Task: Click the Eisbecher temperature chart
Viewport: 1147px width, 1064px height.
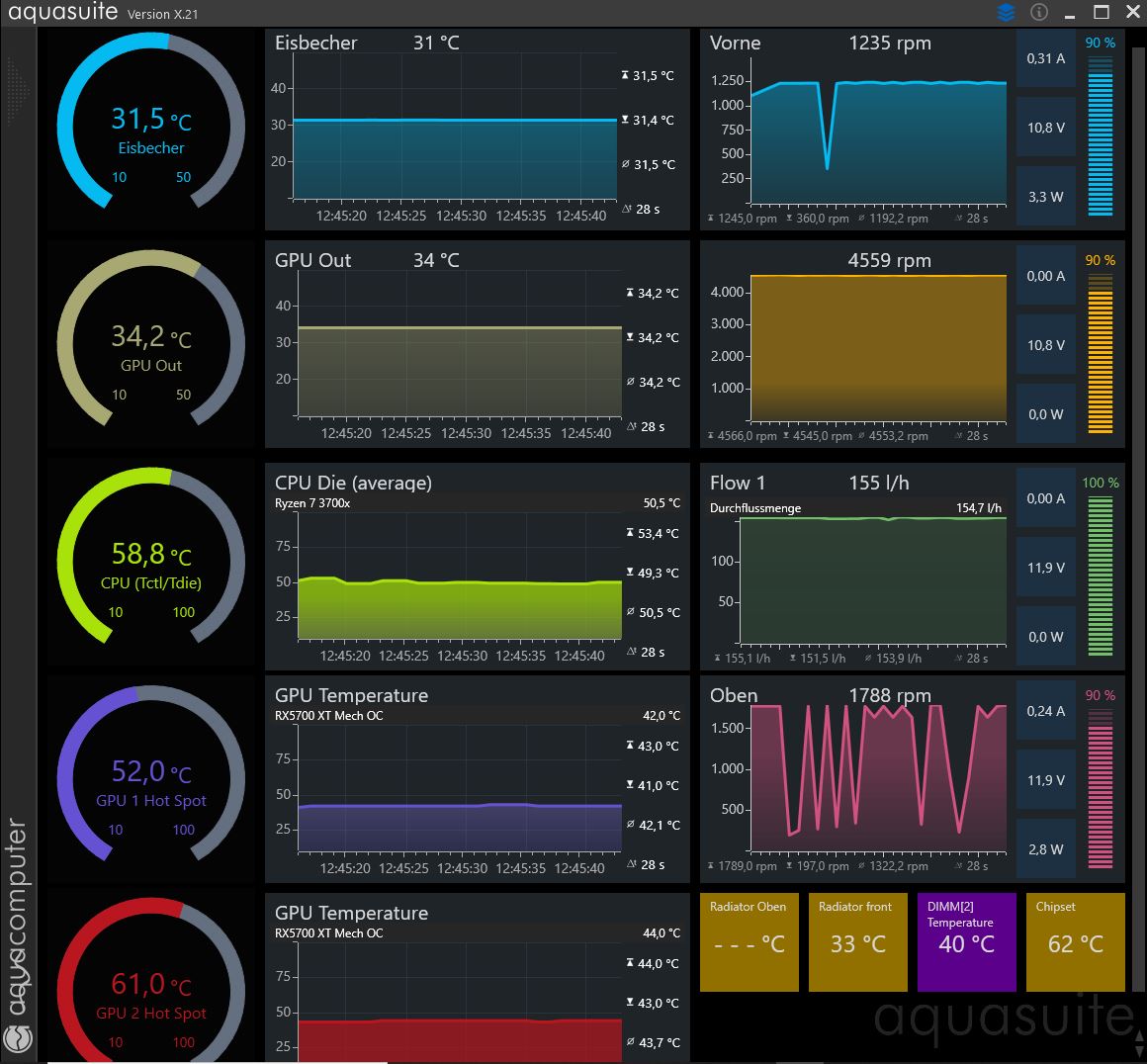Action: 477,131
